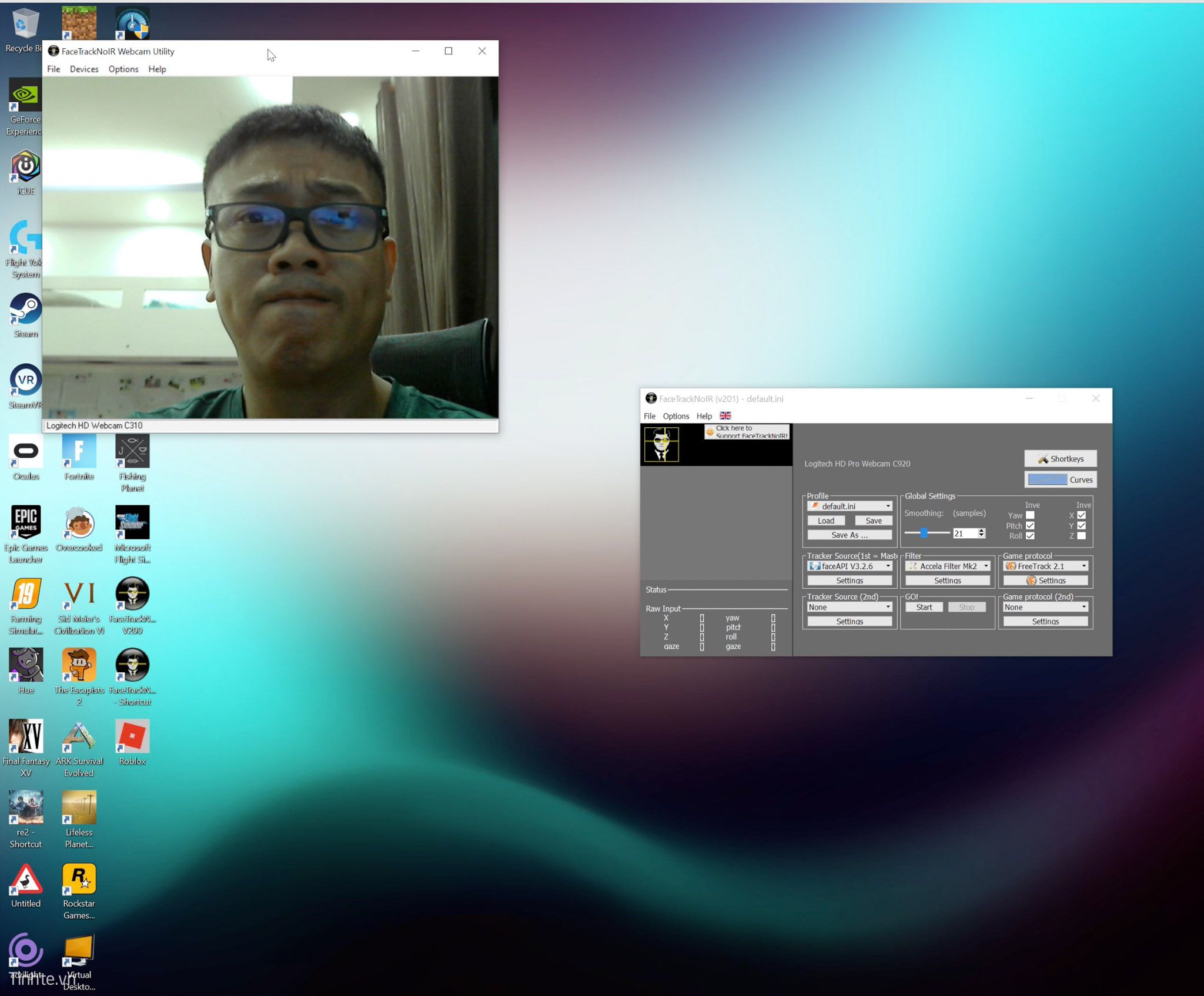The width and height of the screenshot is (1204, 996).
Task: Click the Support FaceTrackNoIR donation banner
Action: [747, 432]
